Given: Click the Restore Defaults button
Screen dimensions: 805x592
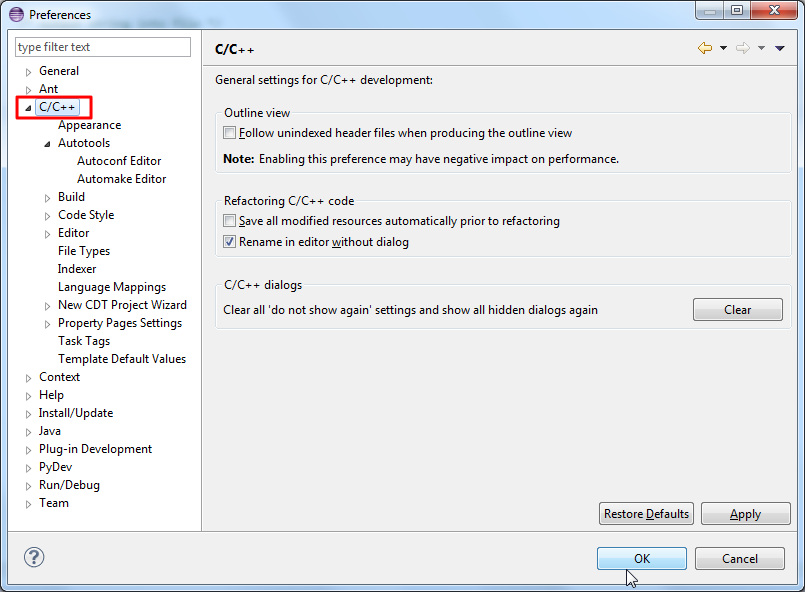Looking at the screenshot, I should 646,514.
